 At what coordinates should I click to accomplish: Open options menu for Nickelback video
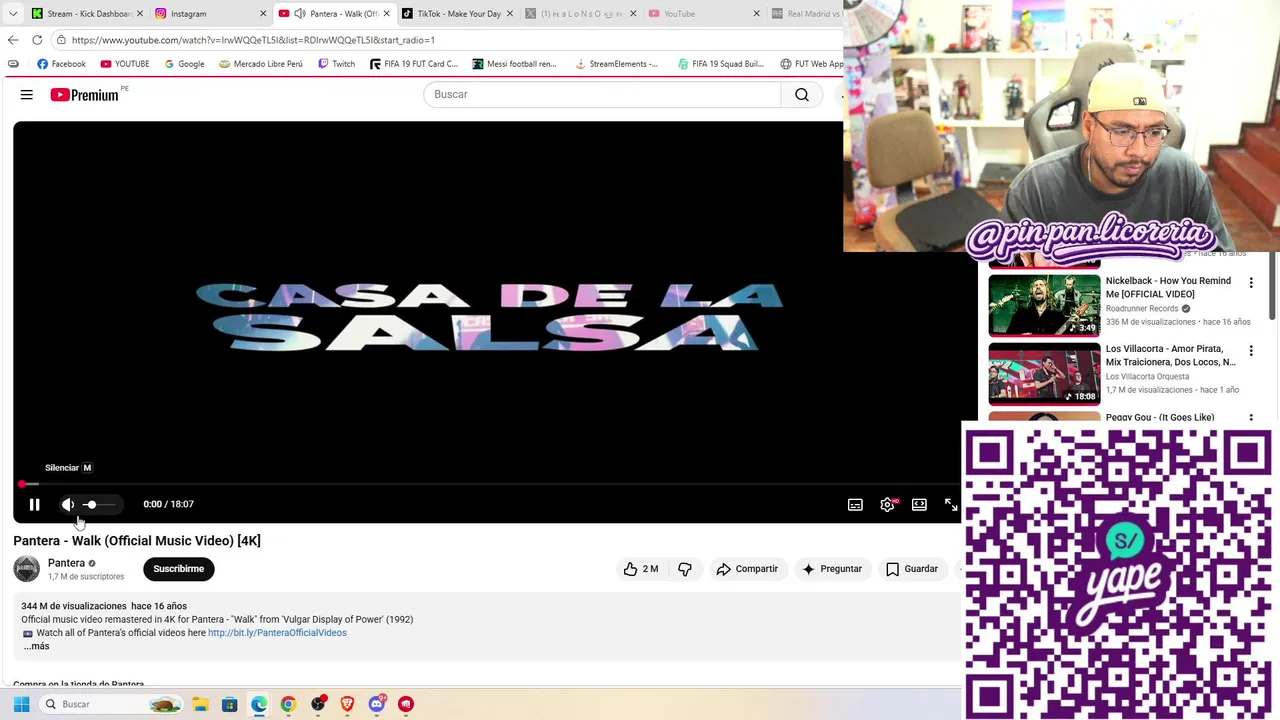click(1251, 283)
